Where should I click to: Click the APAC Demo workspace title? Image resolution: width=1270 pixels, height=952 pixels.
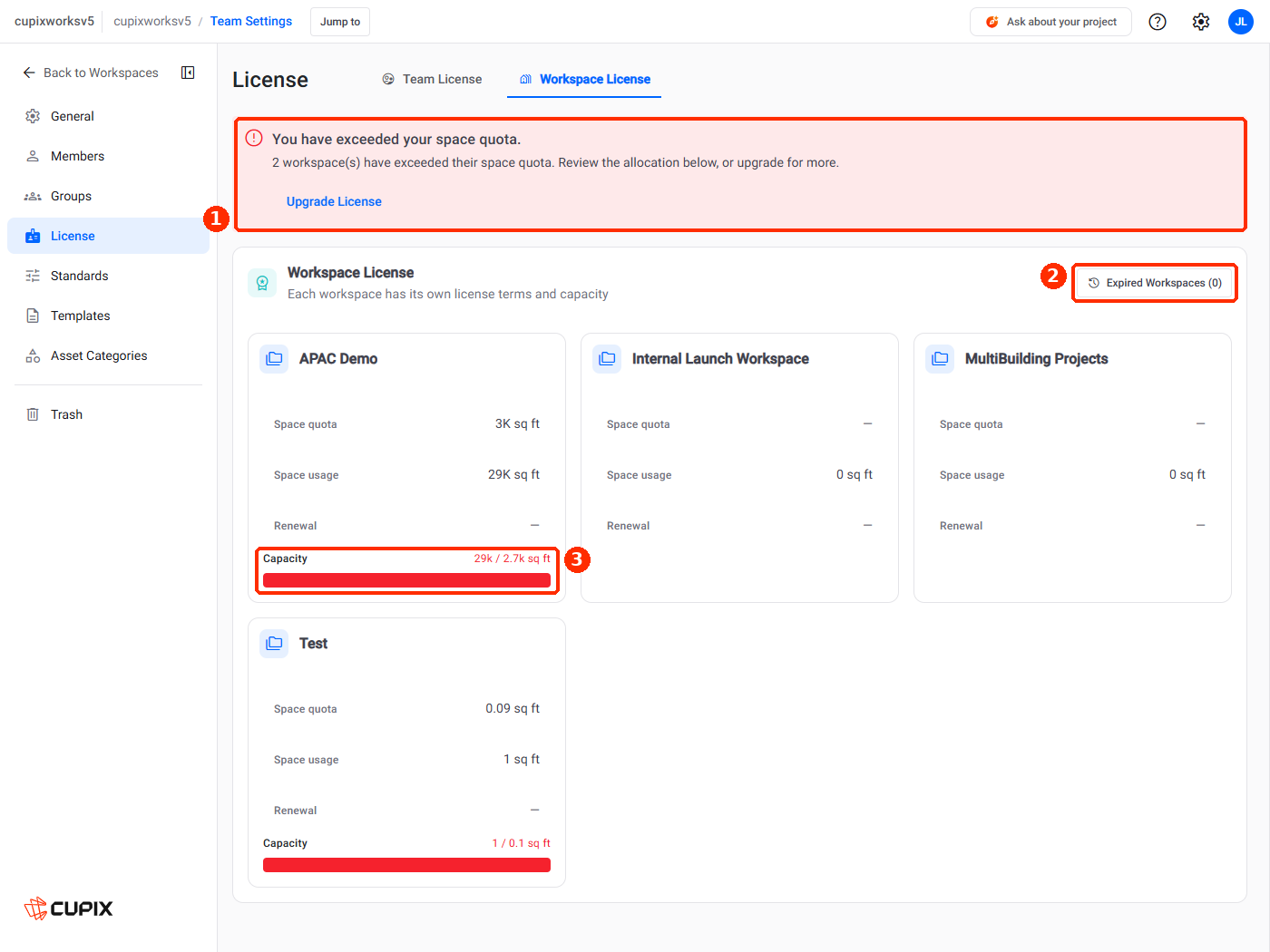pyautogui.click(x=338, y=359)
